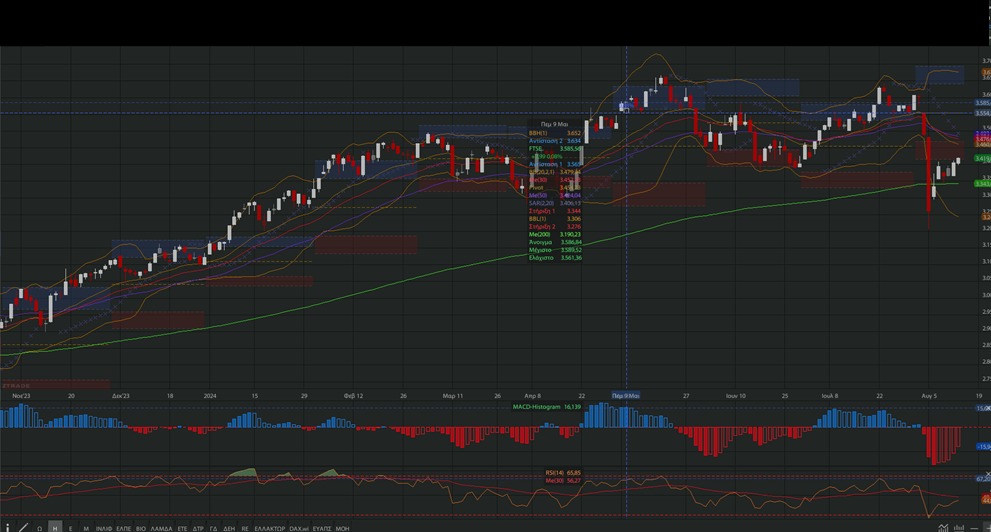The height and width of the screenshot is (532, 991).
Task: Click the Μέγιστο value row in tooltip
Action: click(x=555, y=250)
